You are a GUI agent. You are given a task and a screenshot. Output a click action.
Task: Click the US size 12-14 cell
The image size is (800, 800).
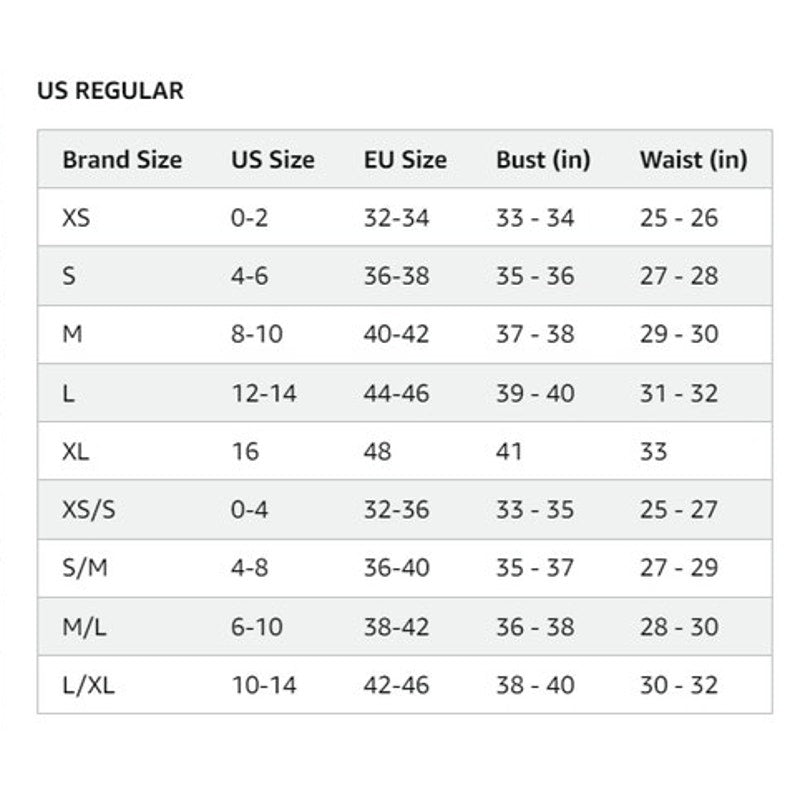tap(264, 393)
